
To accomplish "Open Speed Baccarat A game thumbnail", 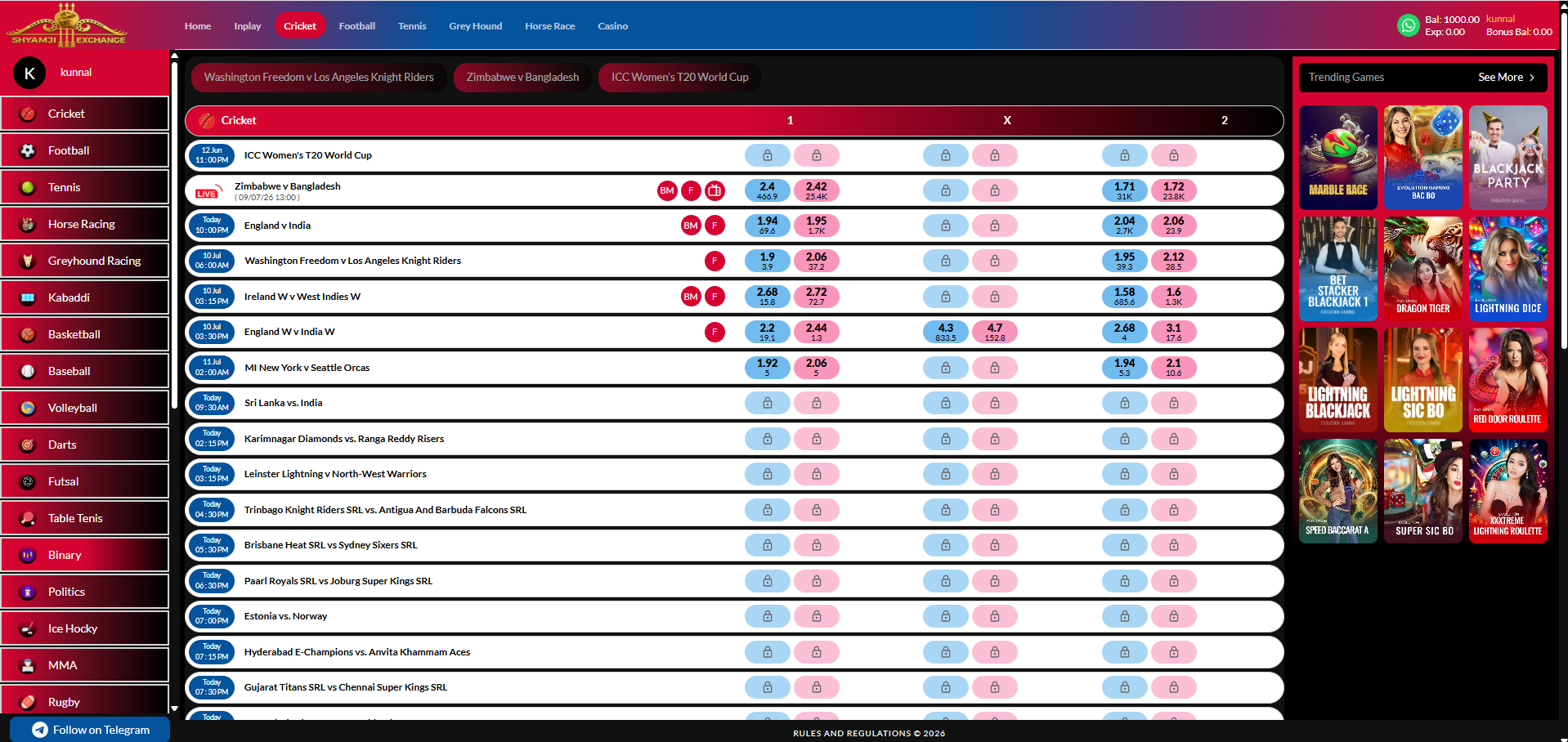I will click(1338, 491).
